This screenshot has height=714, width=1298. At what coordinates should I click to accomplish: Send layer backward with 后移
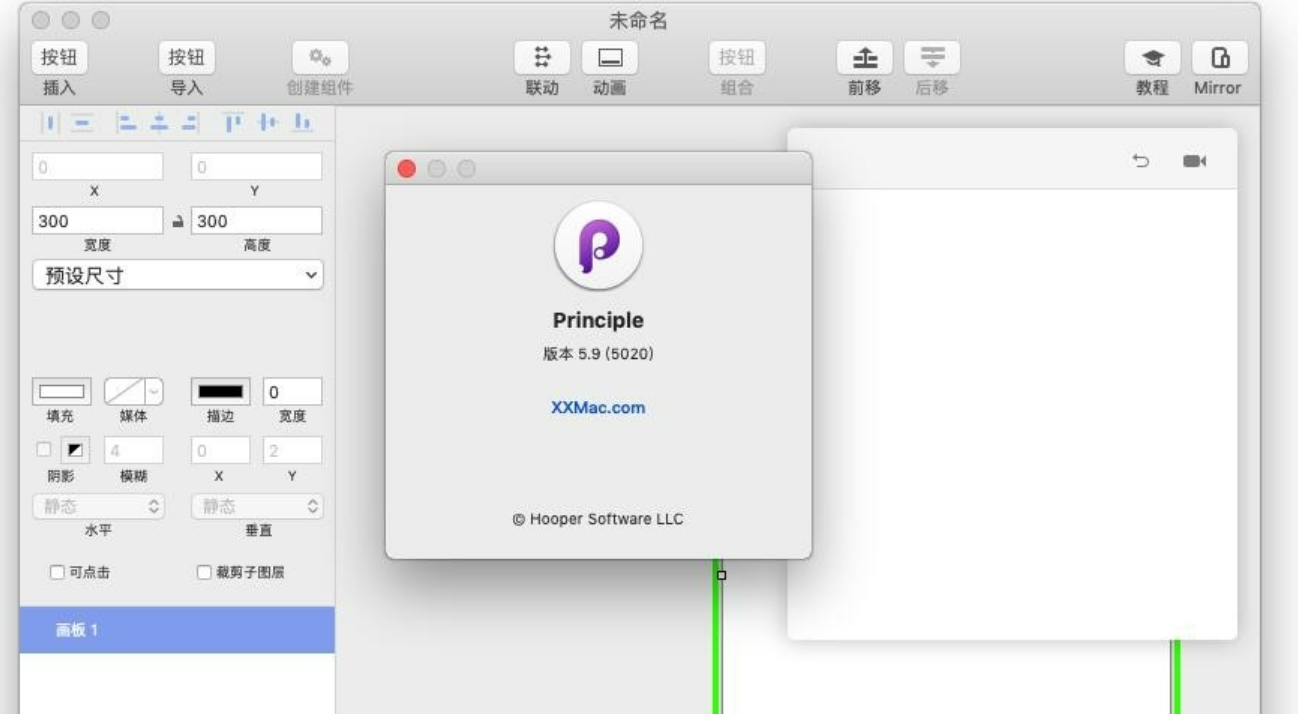click(932, 58)
